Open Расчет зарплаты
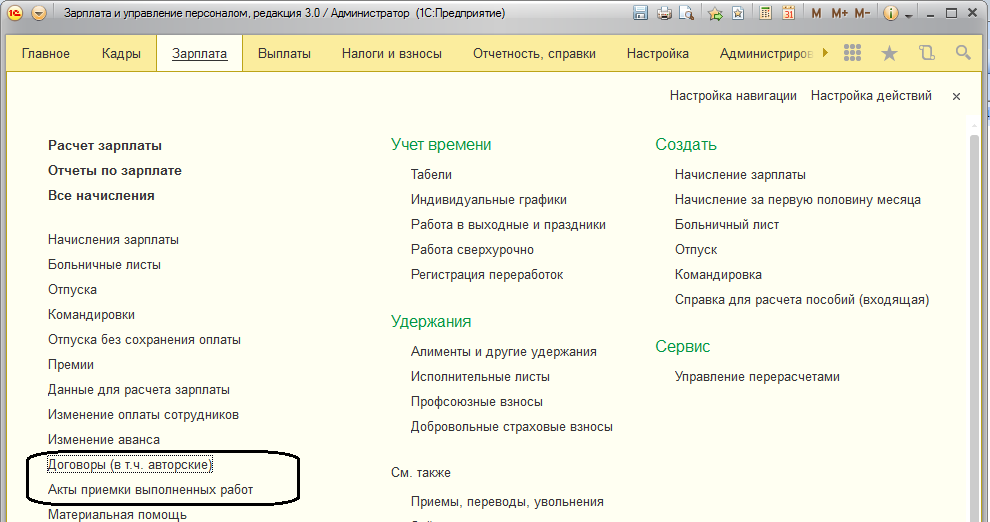Screen dimensions: 990x522 click(105, 146)
